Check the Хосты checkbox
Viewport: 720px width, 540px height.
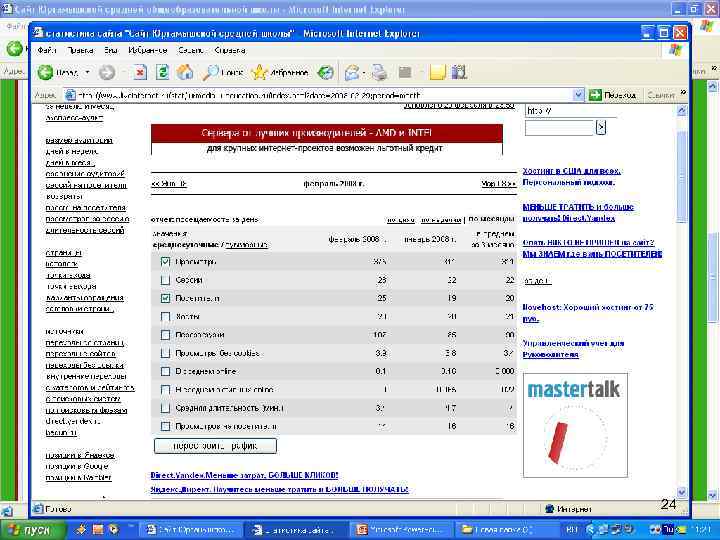click(165, 316)
